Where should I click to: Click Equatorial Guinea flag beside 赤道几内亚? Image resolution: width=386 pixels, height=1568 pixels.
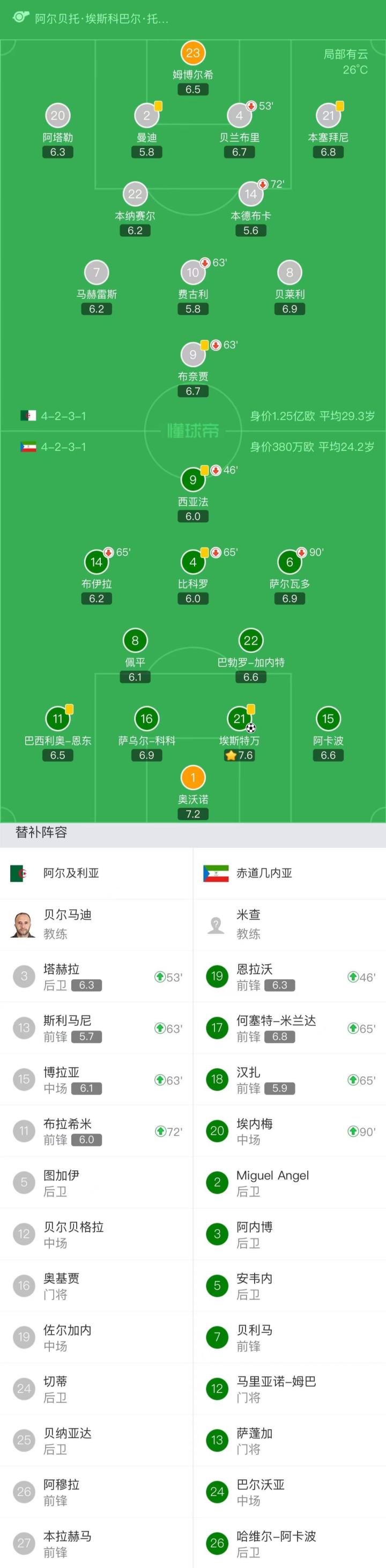[x=216, y=873]
